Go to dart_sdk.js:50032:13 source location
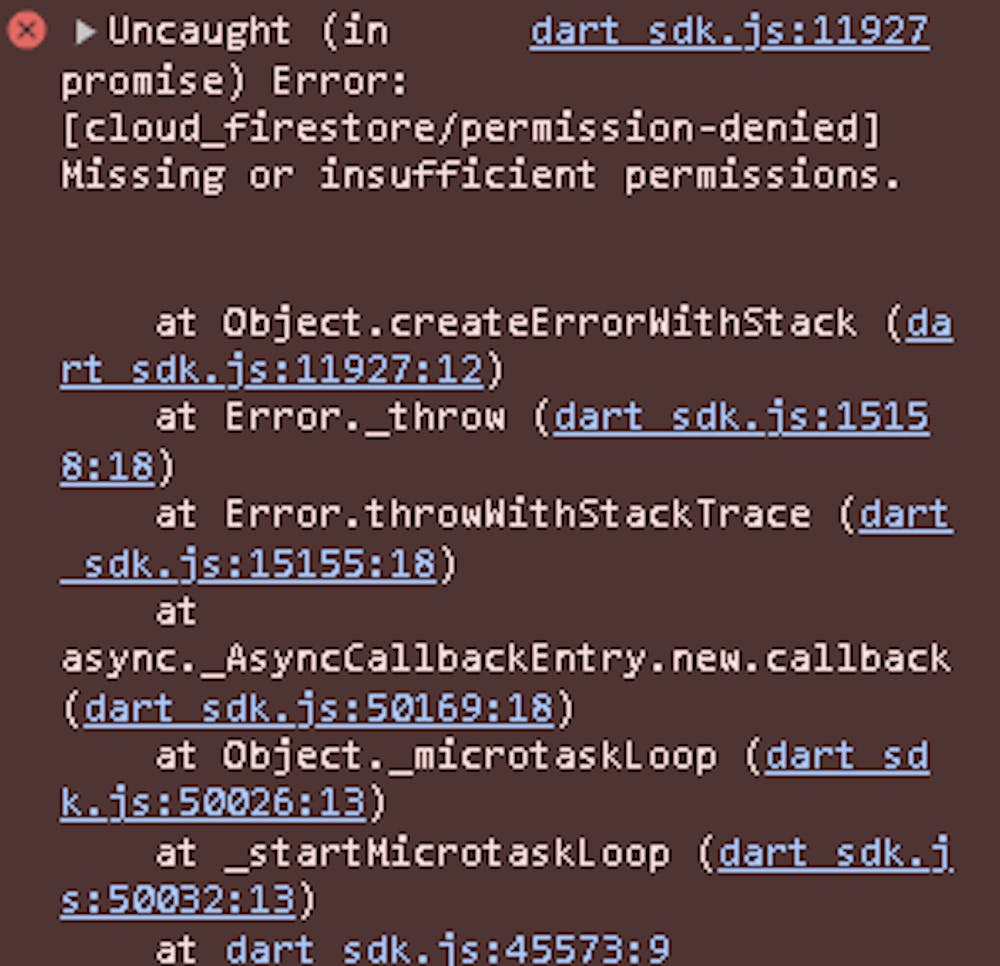The height and width of the screenshot is (966, 1000). pos(178,900)
